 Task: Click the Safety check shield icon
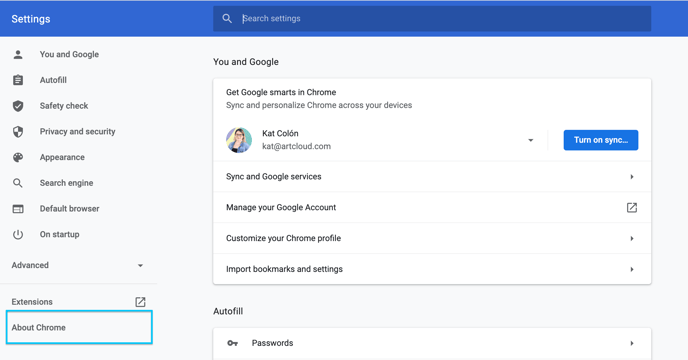pos(18,106)
